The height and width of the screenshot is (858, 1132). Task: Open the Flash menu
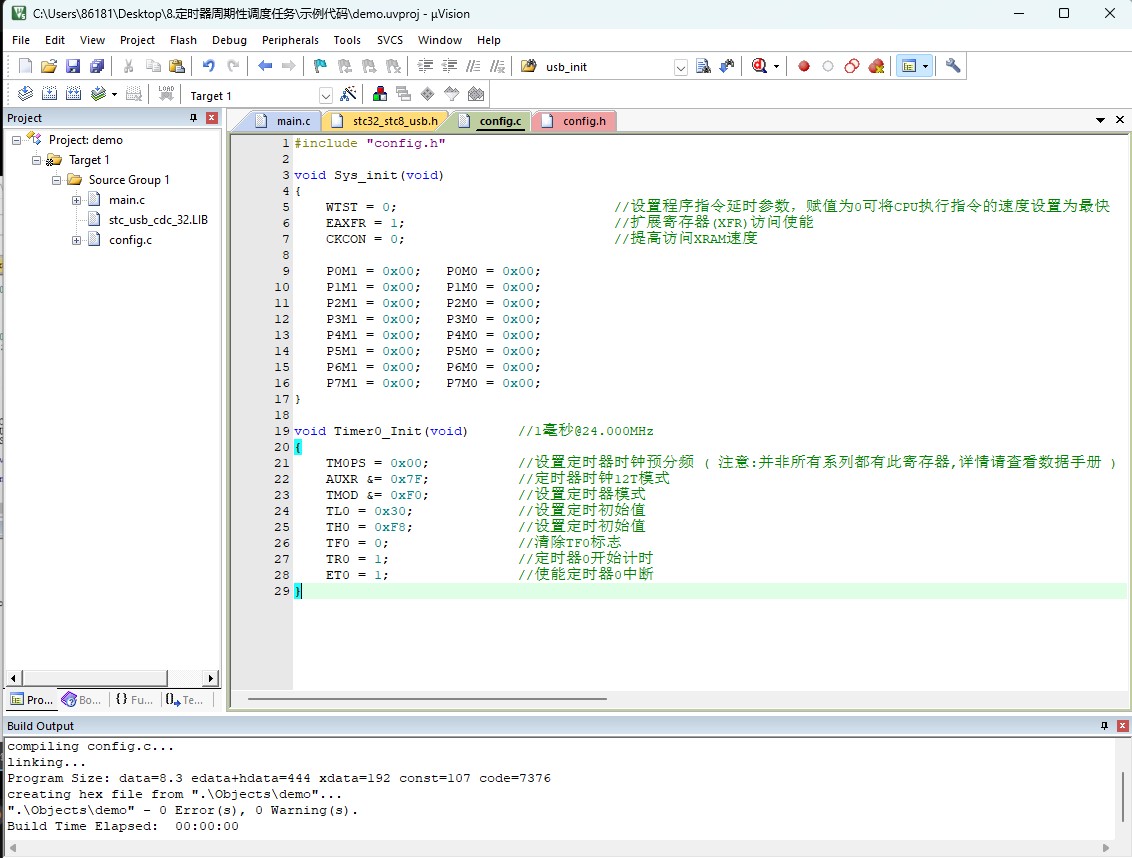tap(183, 40)
